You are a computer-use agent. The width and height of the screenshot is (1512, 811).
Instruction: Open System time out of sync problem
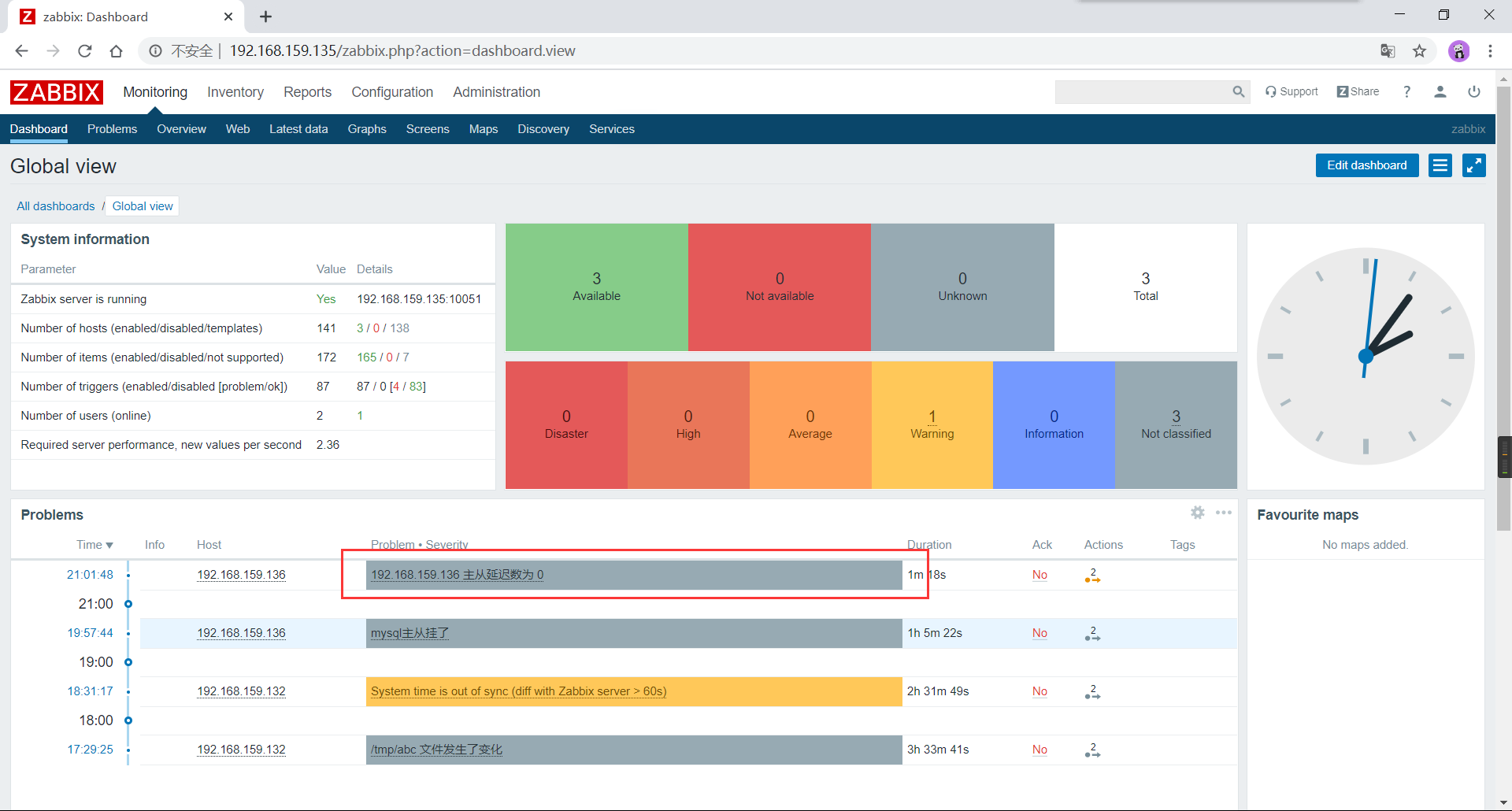(519, 691)
